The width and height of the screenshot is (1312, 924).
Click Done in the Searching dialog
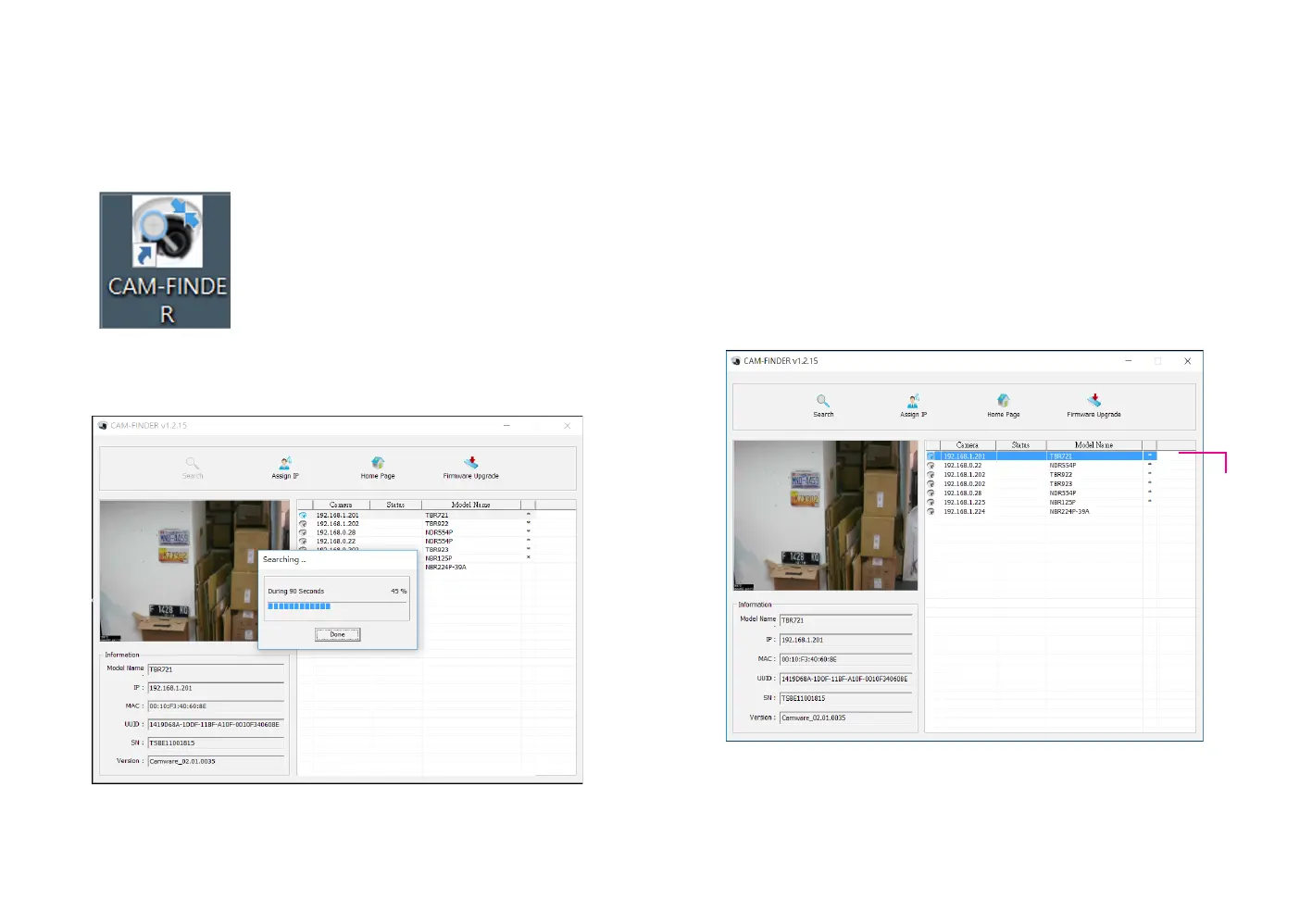(338, 634)
